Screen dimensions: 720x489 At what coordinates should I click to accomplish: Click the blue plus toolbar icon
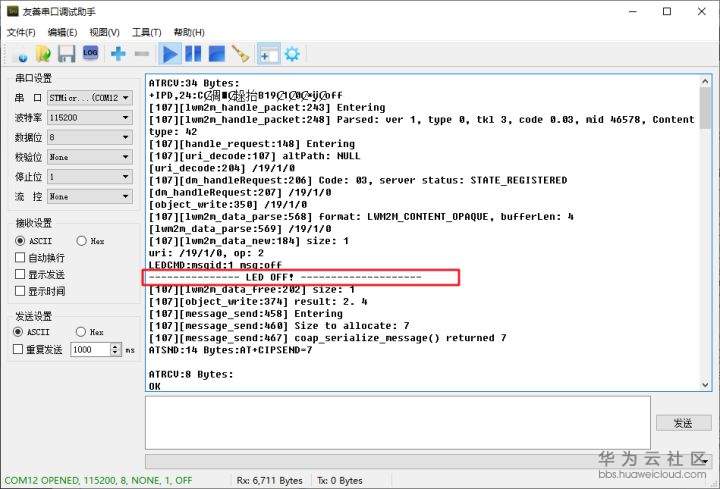click(x=118, y=54)
